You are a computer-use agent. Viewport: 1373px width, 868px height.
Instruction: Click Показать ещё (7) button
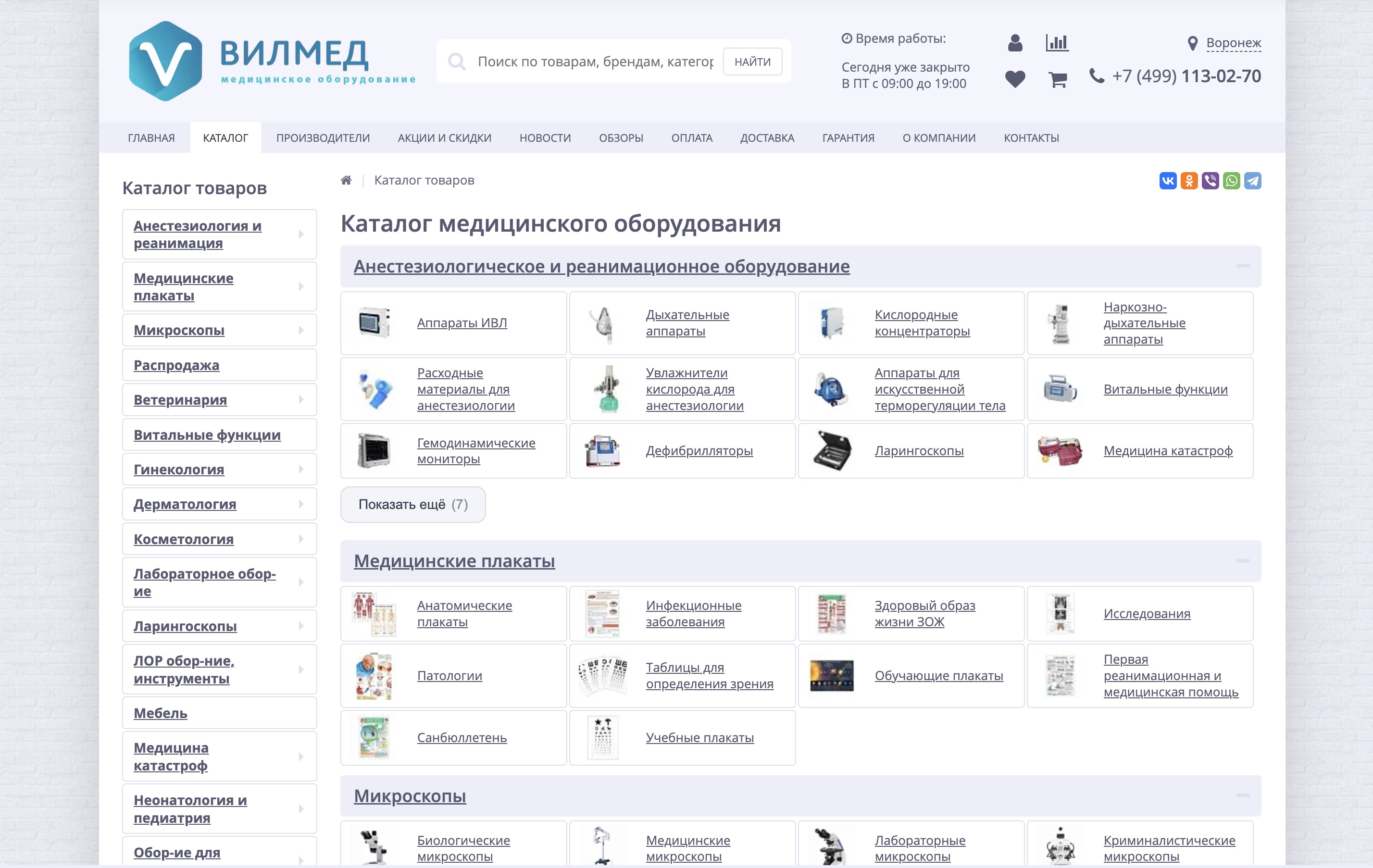(x=413, y=504)
